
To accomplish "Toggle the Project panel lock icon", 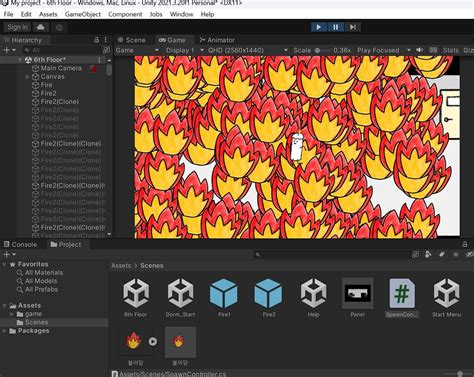I will (x=465, y=244).
